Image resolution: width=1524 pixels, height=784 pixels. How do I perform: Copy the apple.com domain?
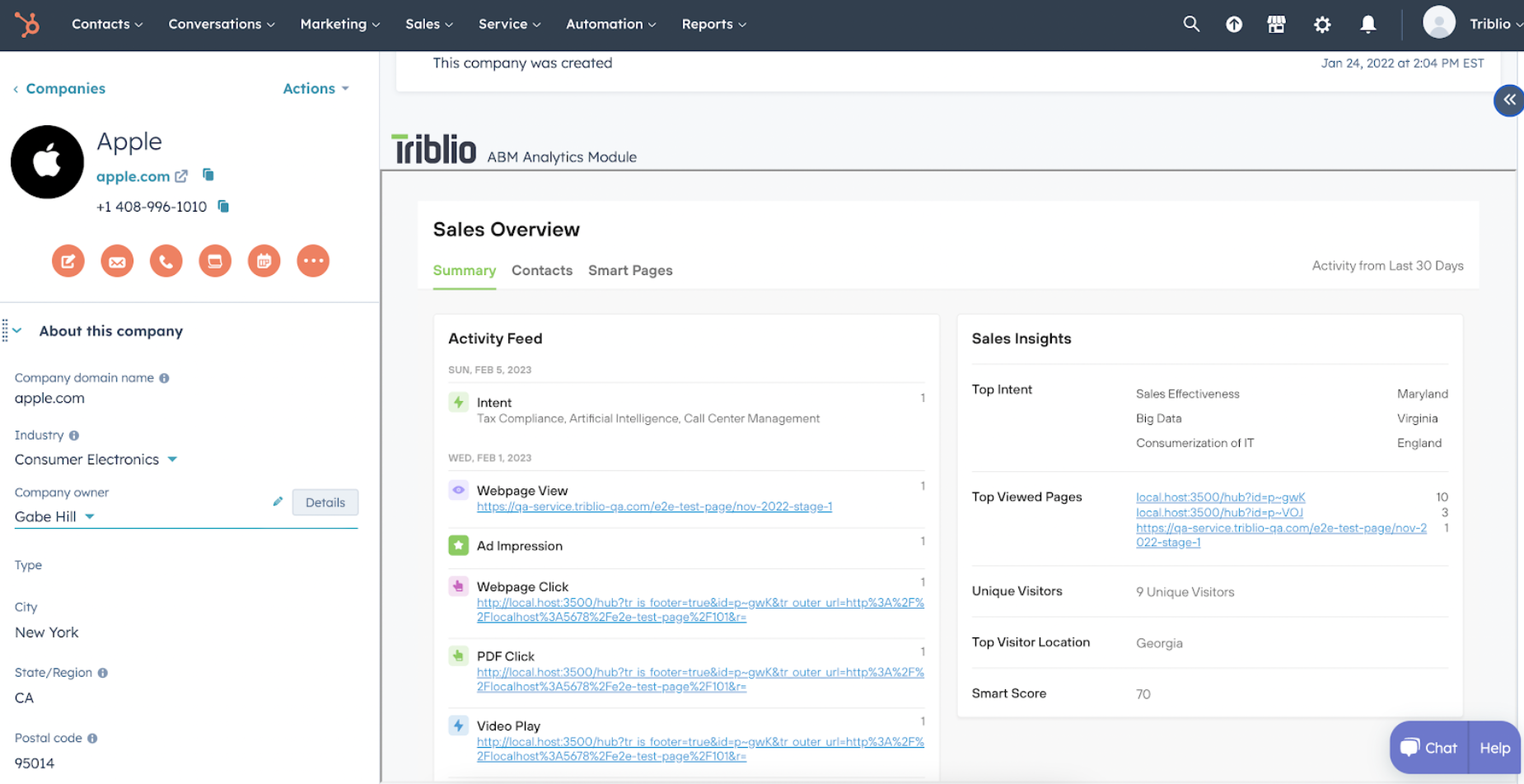(x=208, y=175)
